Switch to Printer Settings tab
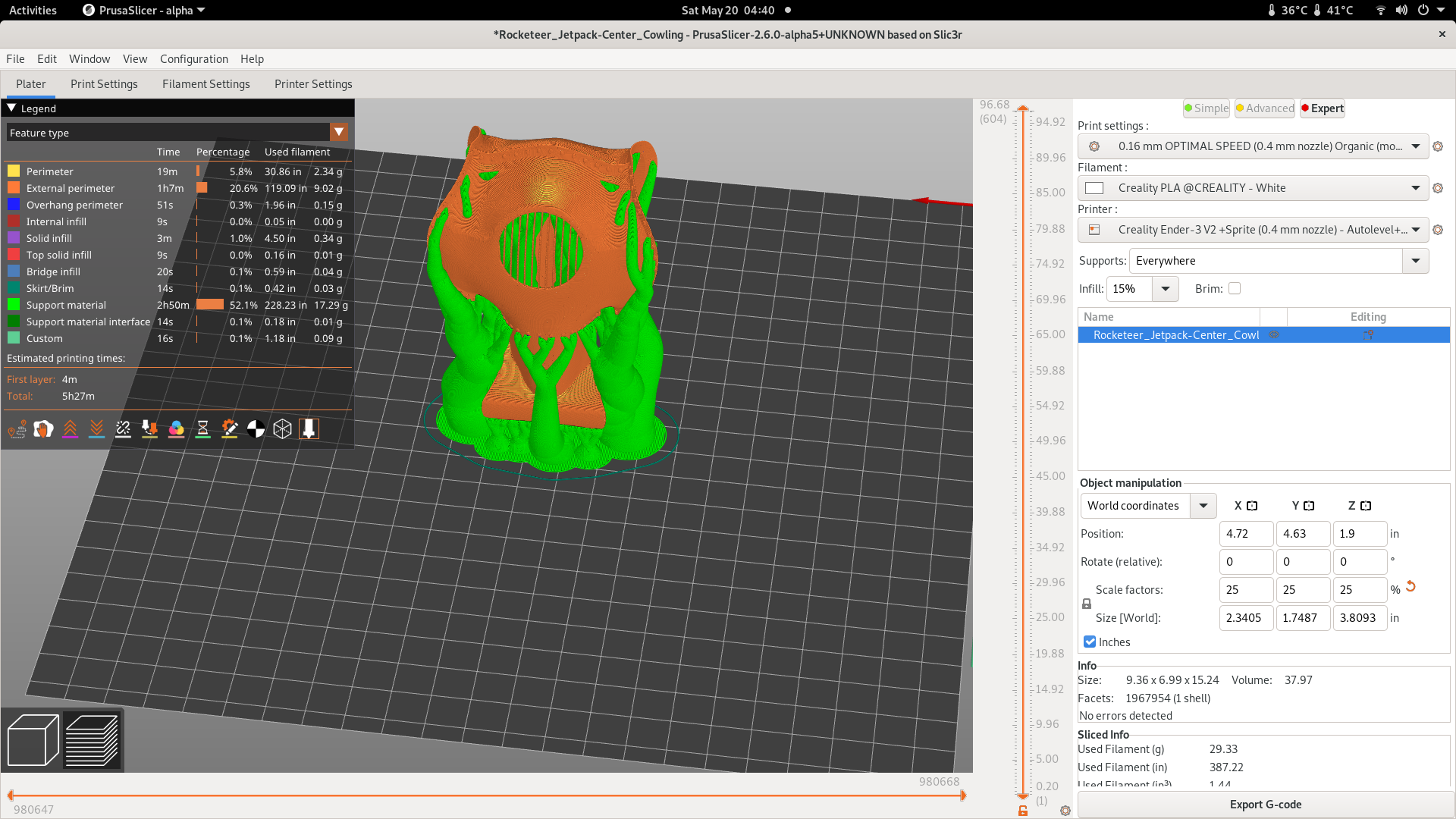The height and width of the screenshot is (819, 1456). click(x=313, y=84)
